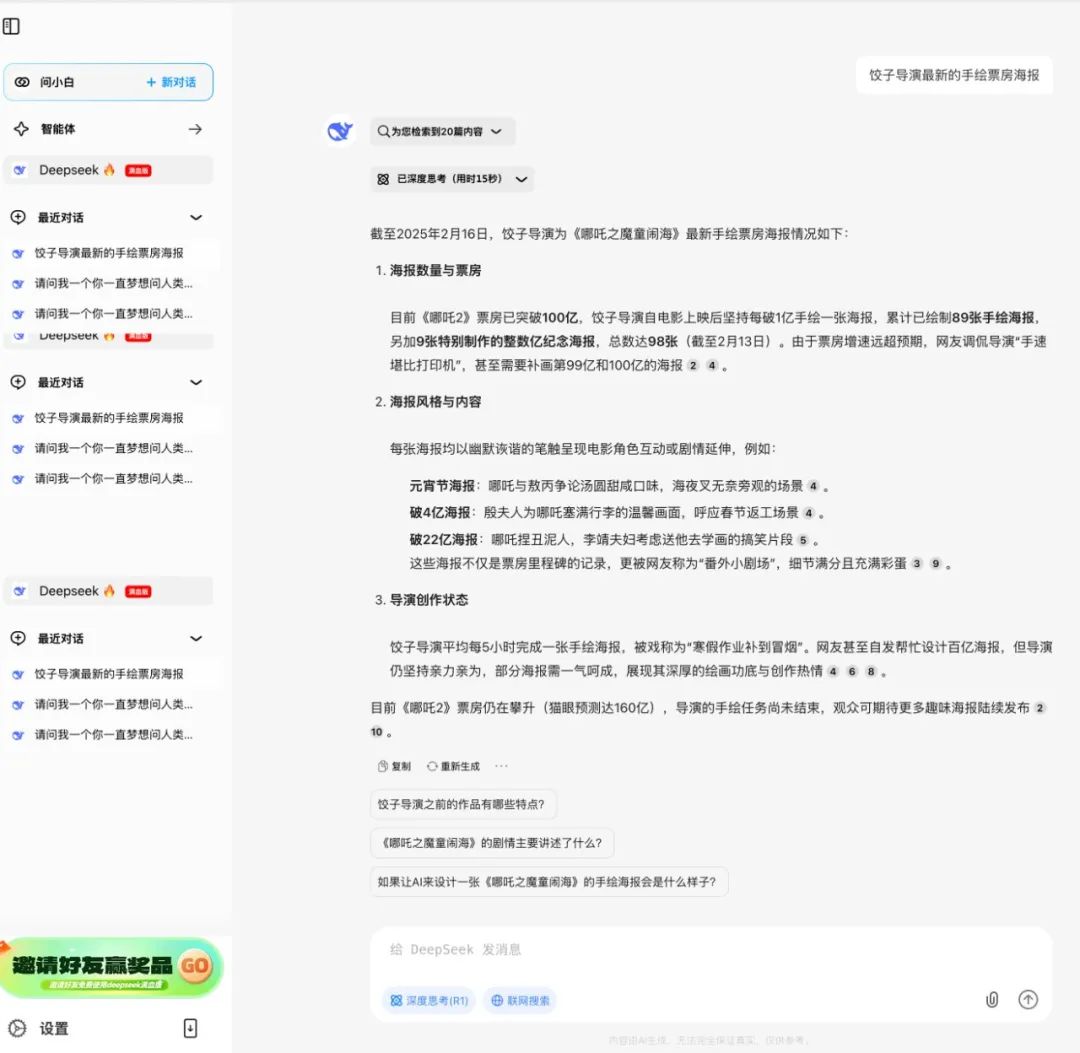This screenshot has width=1080, height=1053.
Task: Open citation 2 after 100亿的海报
Action: pyautogui.click(x=693, y=366)
